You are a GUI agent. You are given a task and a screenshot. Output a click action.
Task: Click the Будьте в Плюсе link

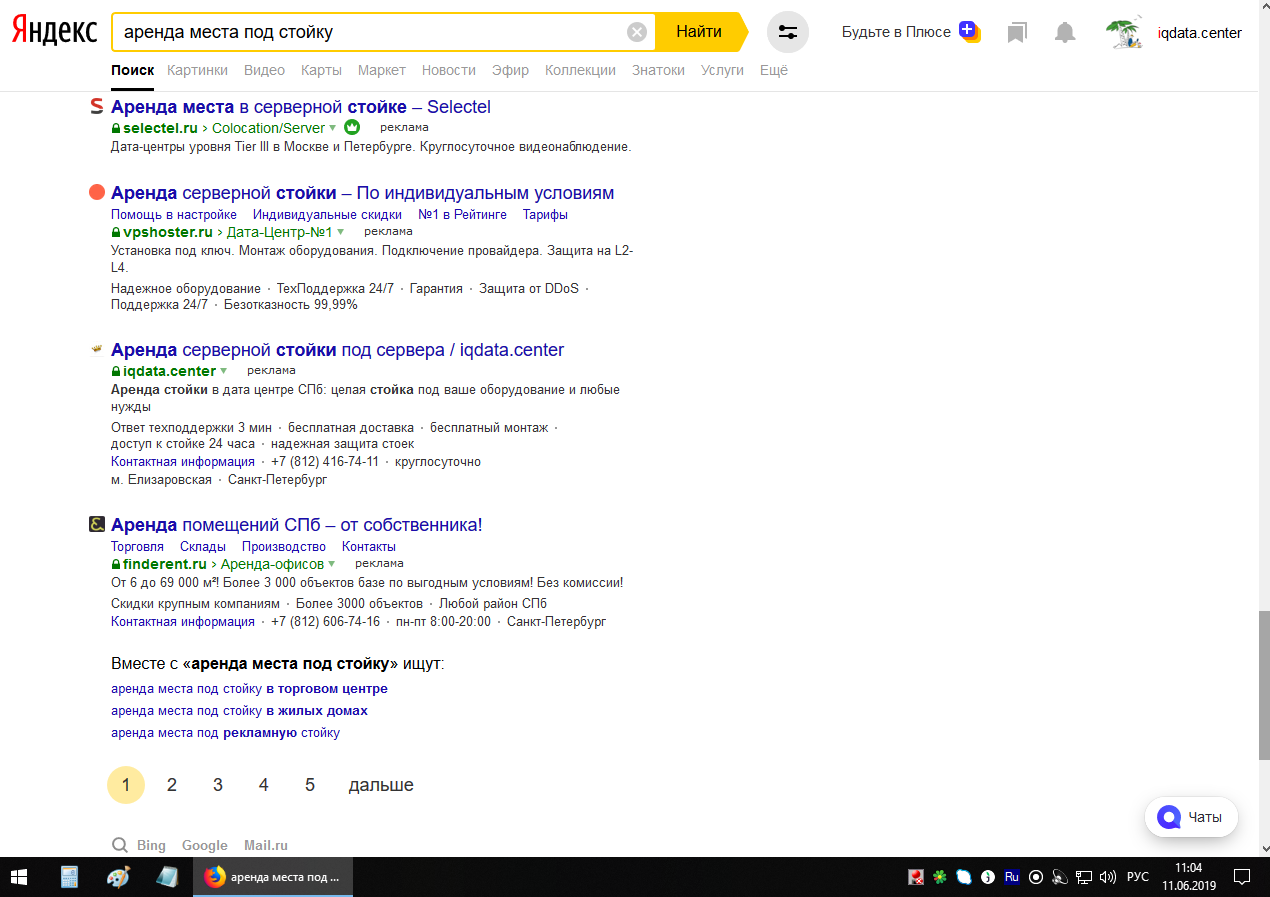896,32
